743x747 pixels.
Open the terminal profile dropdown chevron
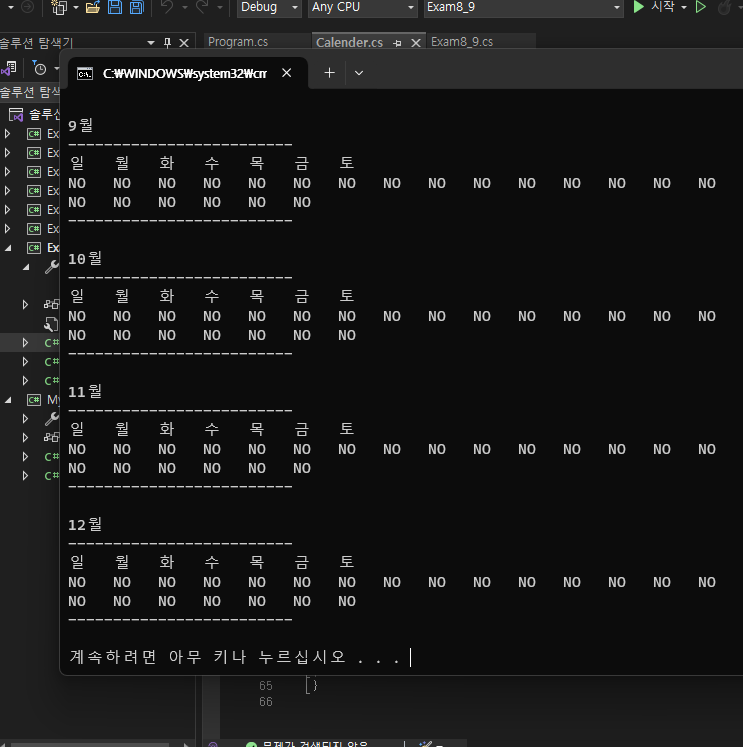pos(359,73)
